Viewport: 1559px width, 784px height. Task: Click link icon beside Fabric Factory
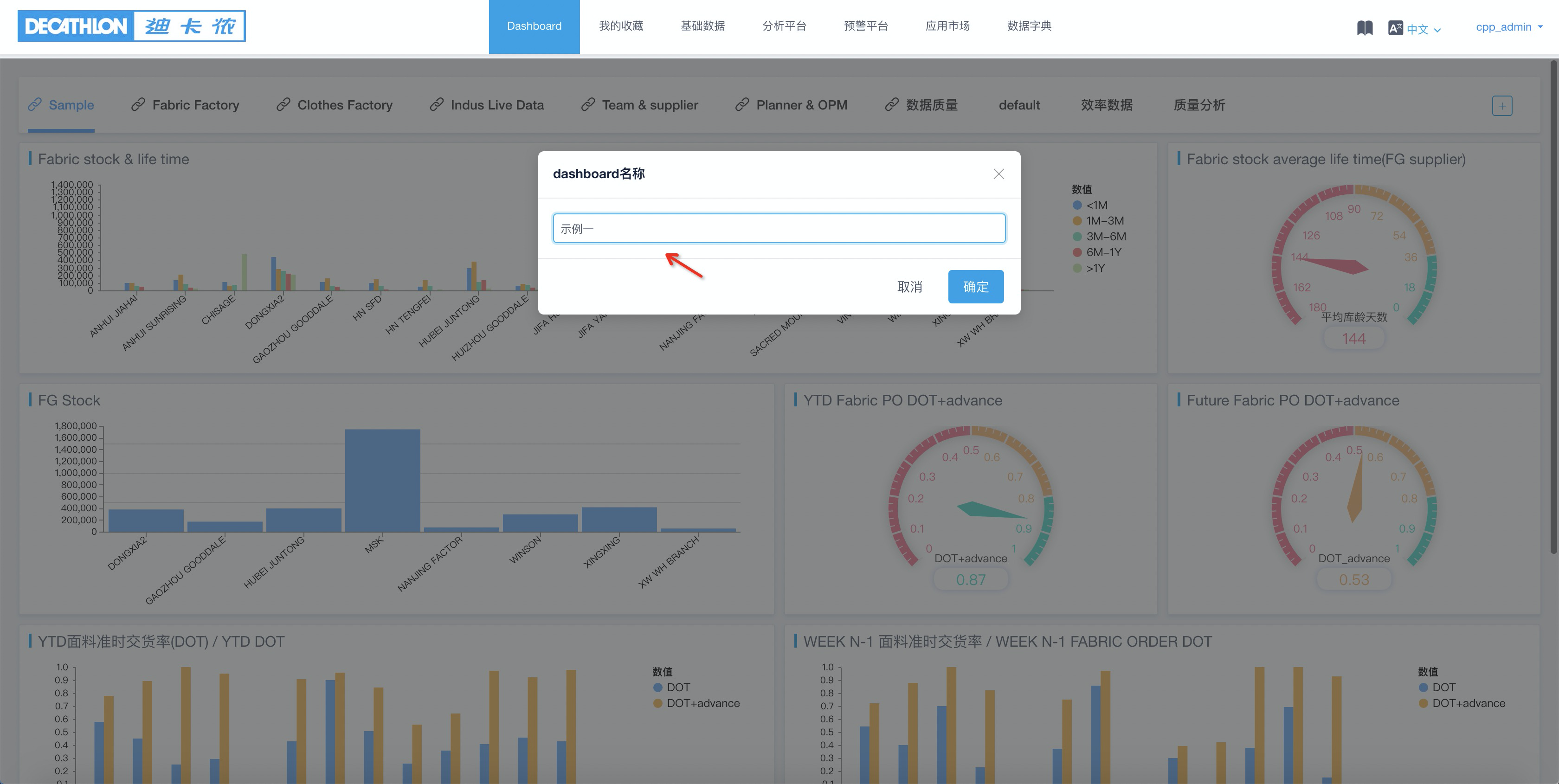pyautogui.click(x=138, y=105)
